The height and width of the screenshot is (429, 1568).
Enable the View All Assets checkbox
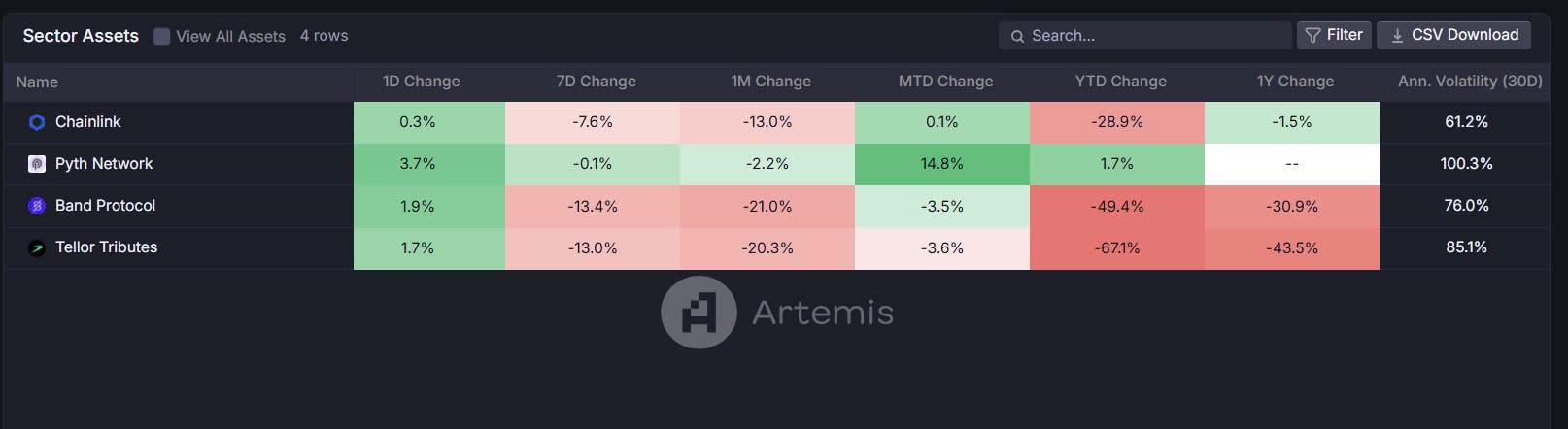pos(162,36)
